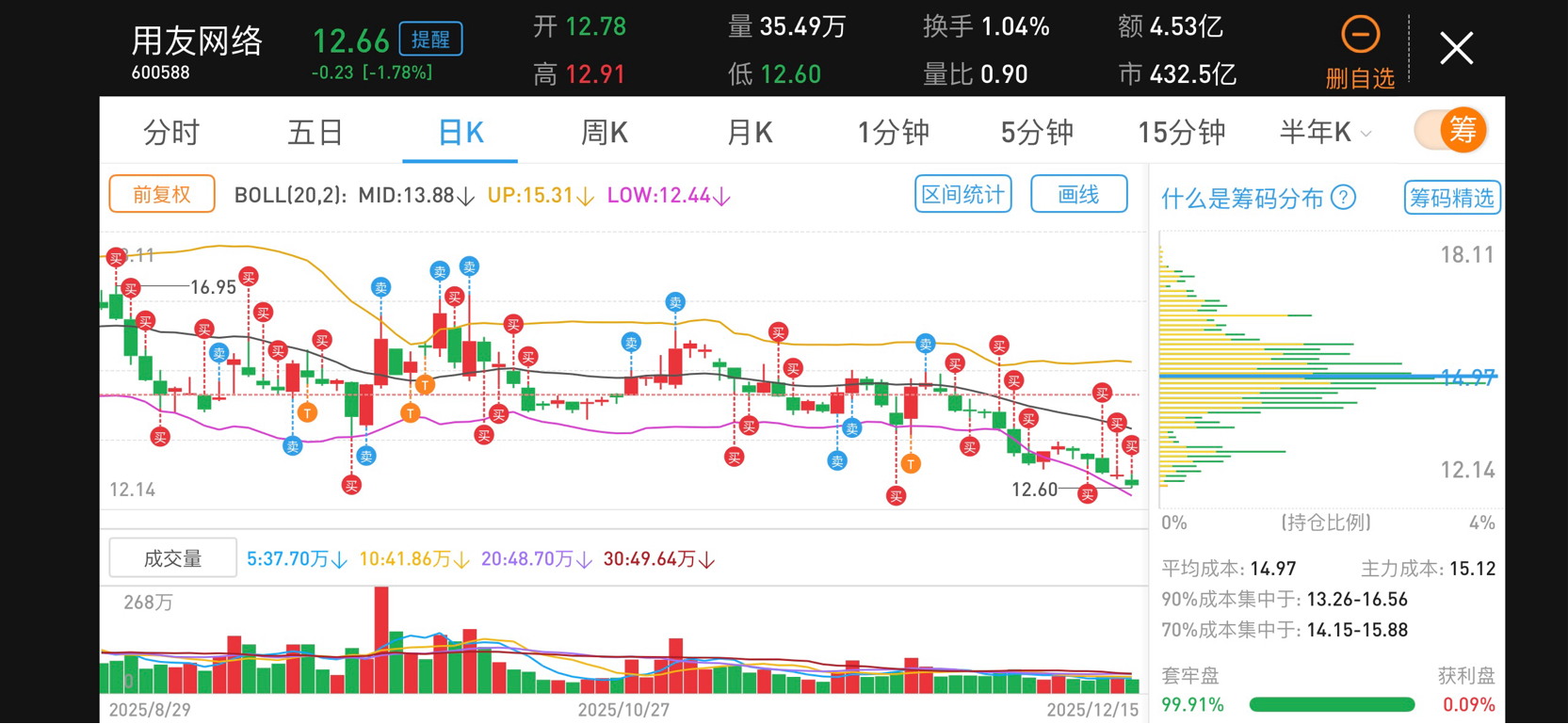Click the LOW:12.44 Bollinger value
This screenshot has width=1568, height=724.
tap(669, 196)
